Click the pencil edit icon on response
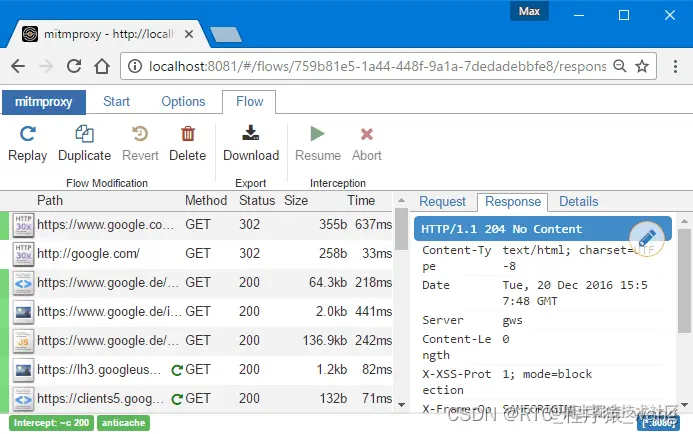693x434 pixels. pyautogui.click(x=647, y=239)
